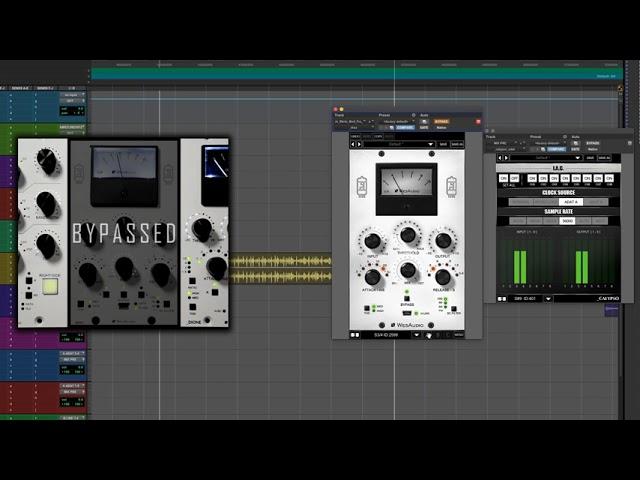Toggle CH6 ON button in Calypso
The height and width of the screenshot is (480, 640).
(x=587, y=178)
